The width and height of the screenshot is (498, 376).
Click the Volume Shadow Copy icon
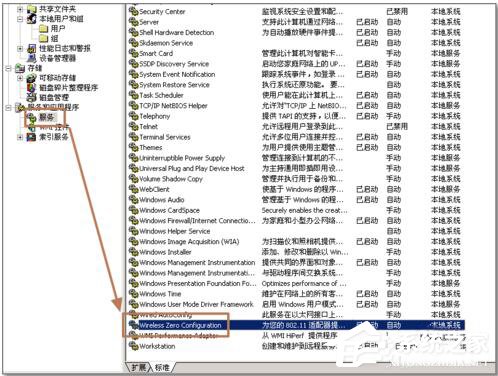tap(133, 178)
